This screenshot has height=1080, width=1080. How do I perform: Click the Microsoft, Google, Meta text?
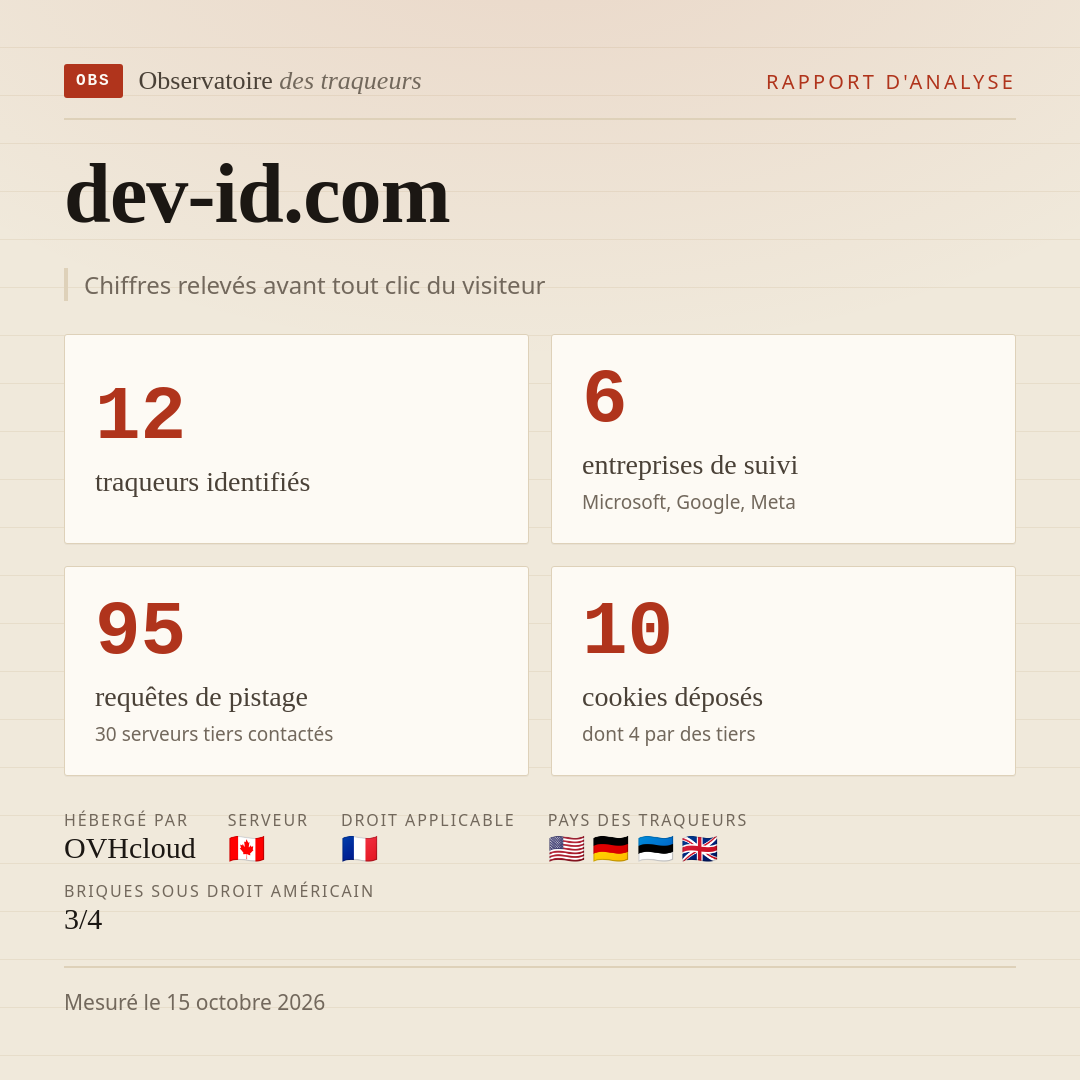click(689, 502)
